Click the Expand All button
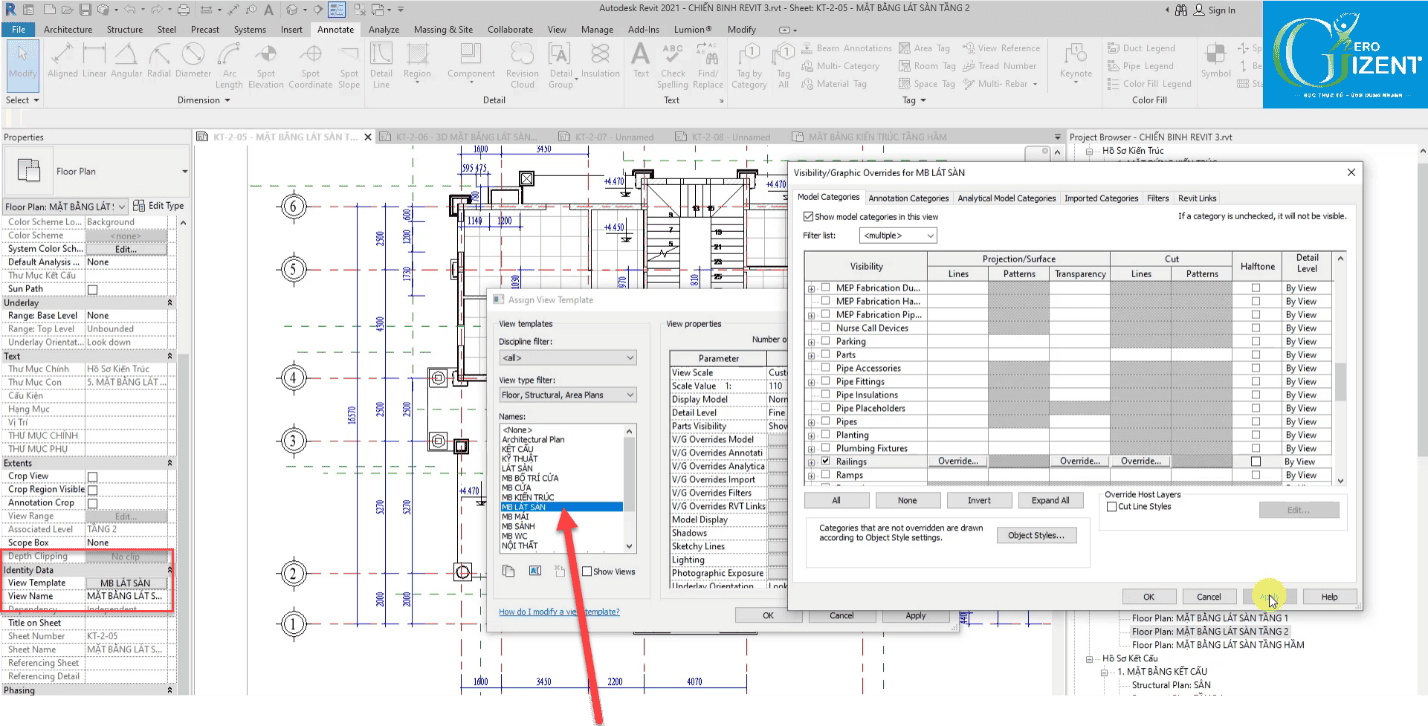The image size is (1428, 726). (x=1050, y=500)
